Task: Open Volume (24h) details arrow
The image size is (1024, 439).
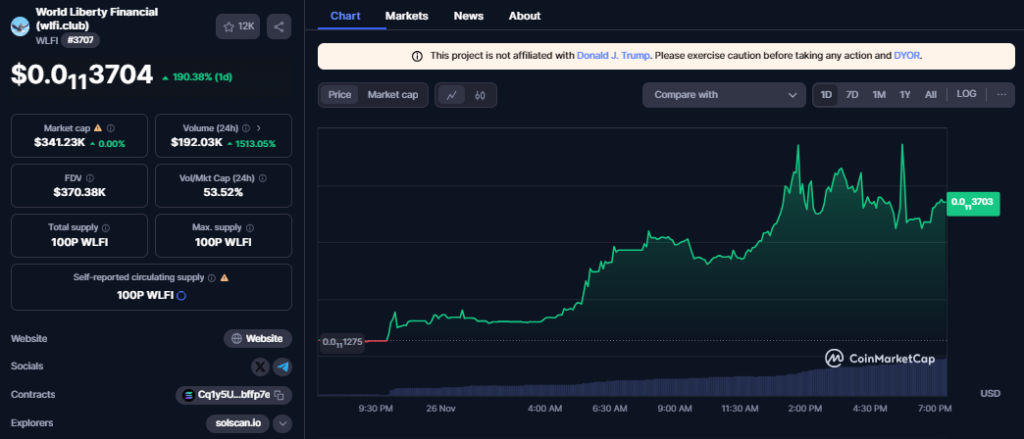Action: 259,128
